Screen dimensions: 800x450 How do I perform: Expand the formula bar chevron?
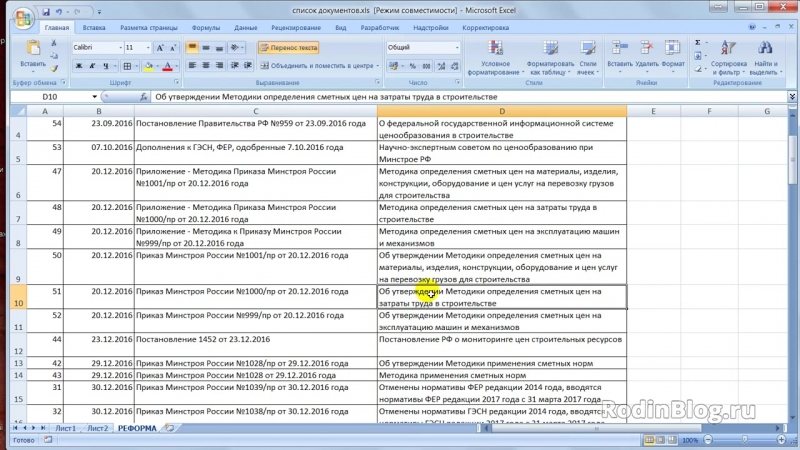[x=792, y=96]
